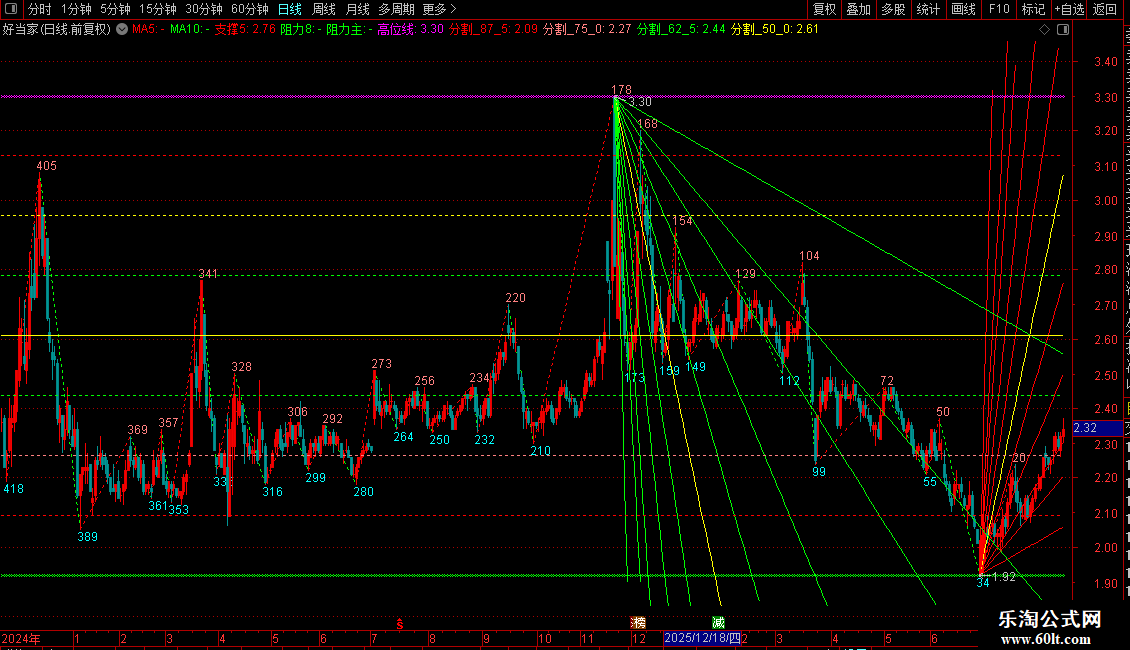Select the 月线 monthly chart tab
The height and width of the screenshot is (650, 1130).
point(357,9)
